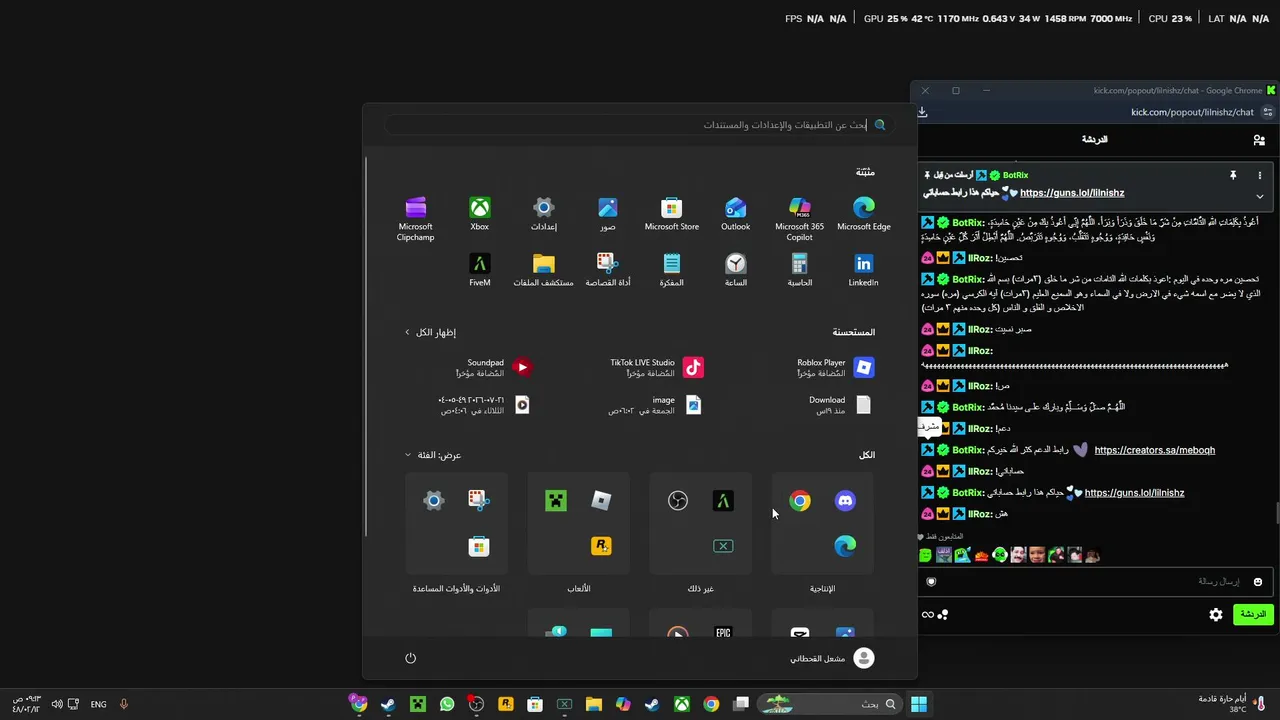Open the user account مشعل القحطاني
Screen dimensions: 1280x720
(x=832, y=657)
